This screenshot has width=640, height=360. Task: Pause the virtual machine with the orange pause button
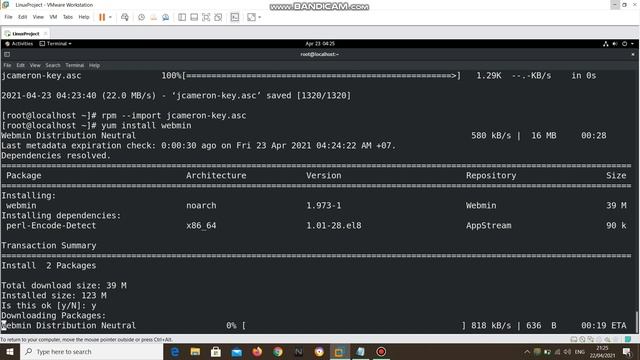(x=102, y=17)
